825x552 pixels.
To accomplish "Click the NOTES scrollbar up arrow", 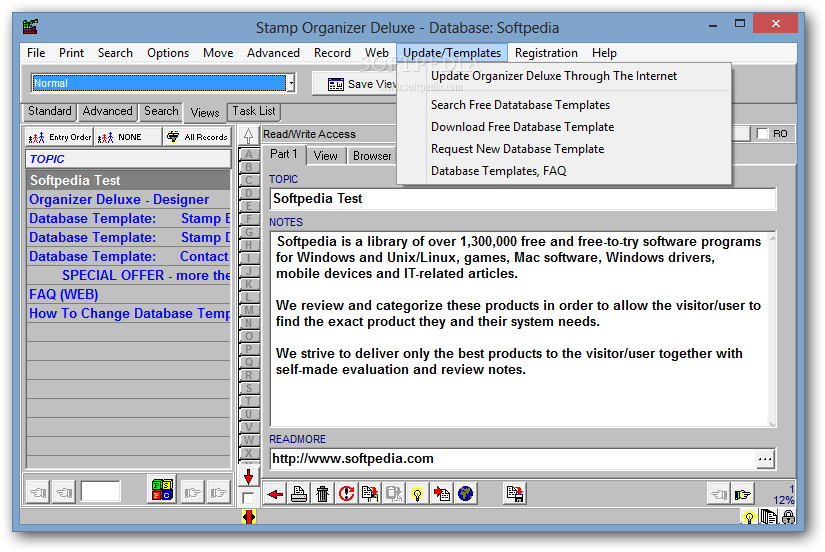I will (772, 239).
